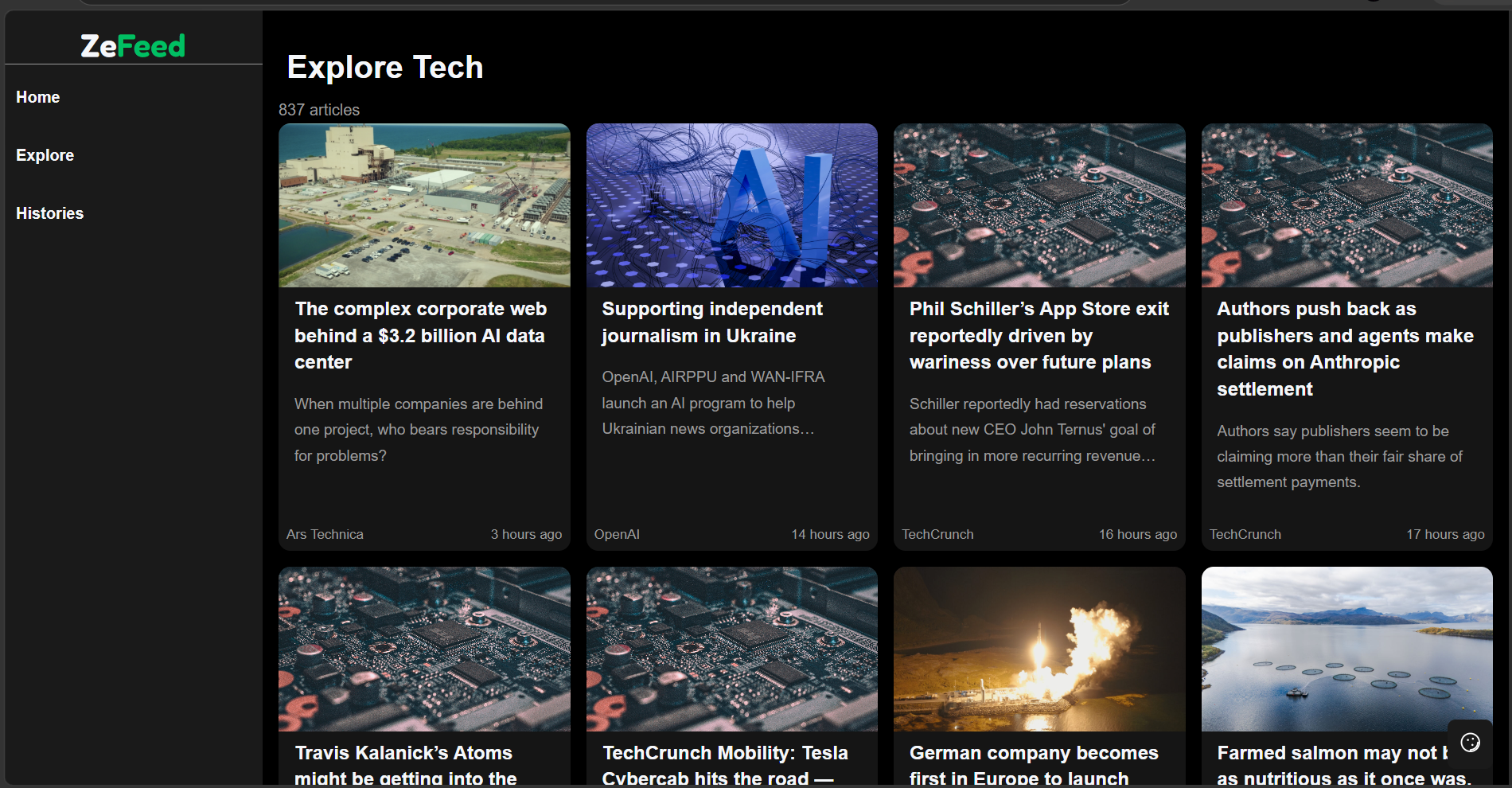Click the ZeFeed logo
The image size is (1512, 788).
(x=133, y=46)
